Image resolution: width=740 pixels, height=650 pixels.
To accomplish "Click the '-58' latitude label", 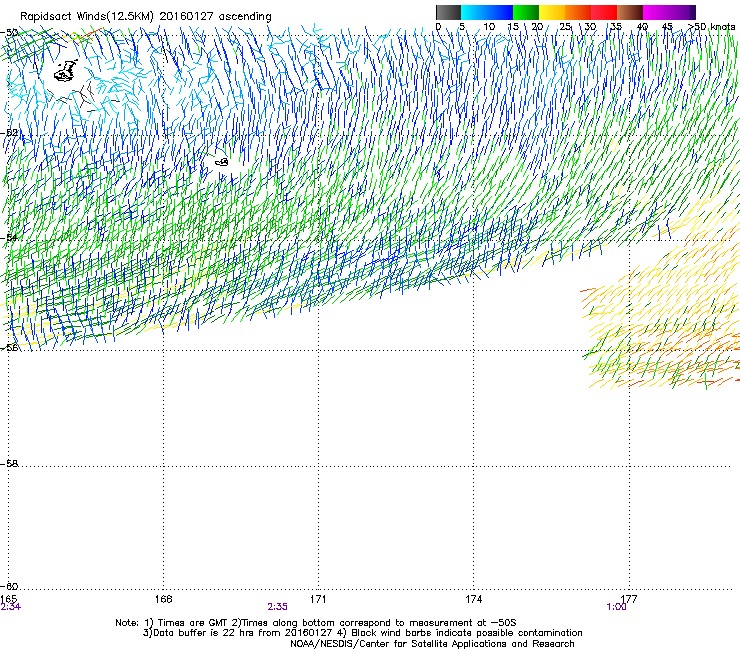I will coord(9,464).
